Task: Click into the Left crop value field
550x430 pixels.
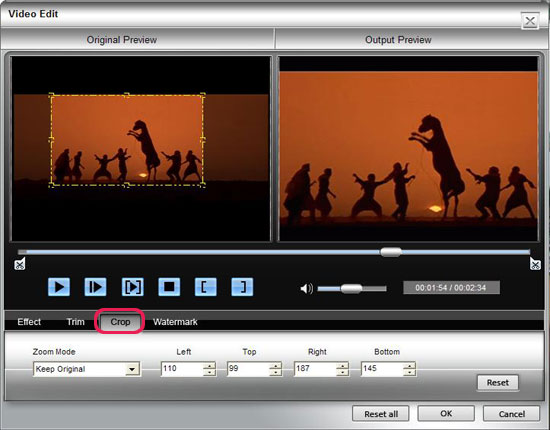Action: point(181,369)
